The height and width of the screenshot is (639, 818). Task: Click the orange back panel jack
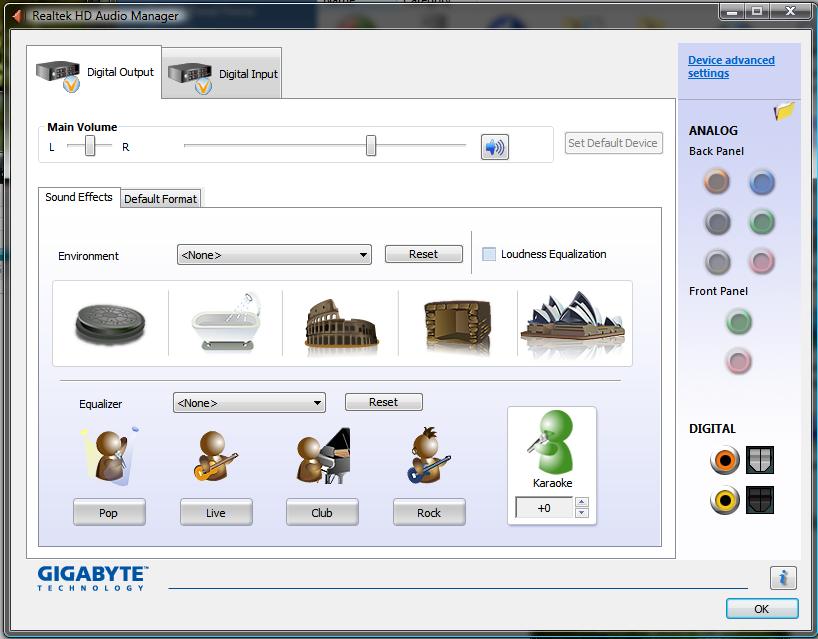click(x=717, y=182)
